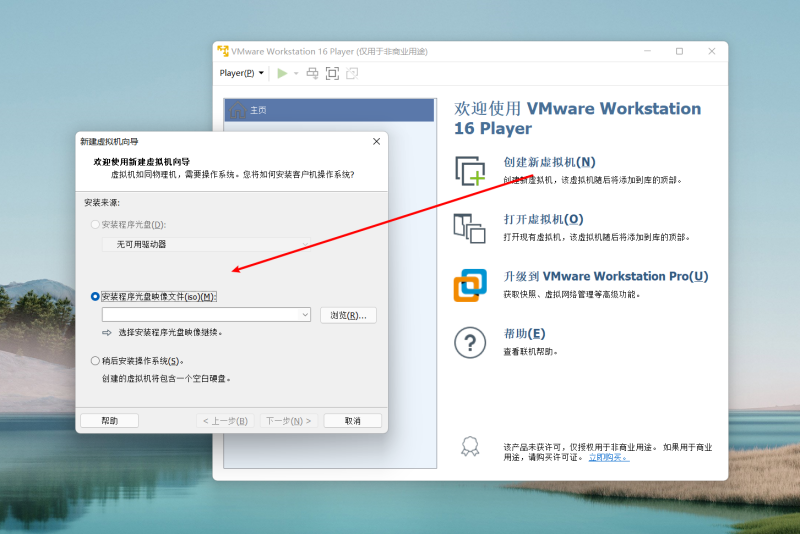
Task: Open the dropdown arrow next to play button
Action: [296, 73]
